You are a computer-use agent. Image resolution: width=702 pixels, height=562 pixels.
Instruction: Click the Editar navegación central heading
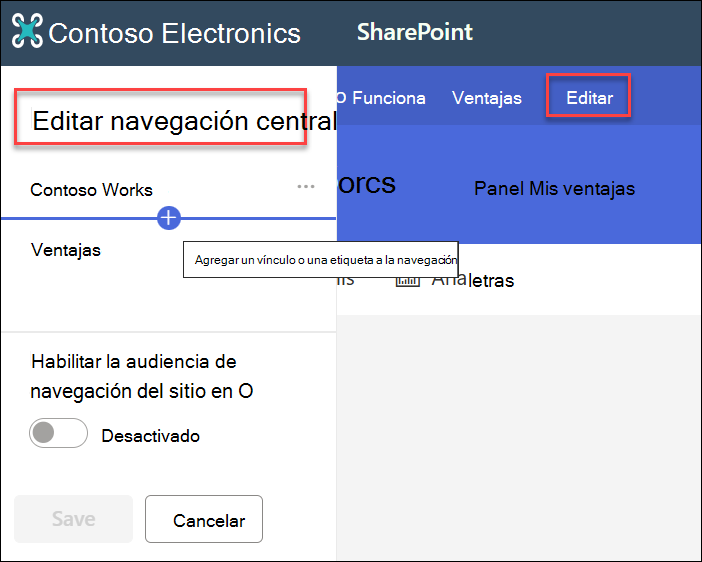(x=184, y=121)
